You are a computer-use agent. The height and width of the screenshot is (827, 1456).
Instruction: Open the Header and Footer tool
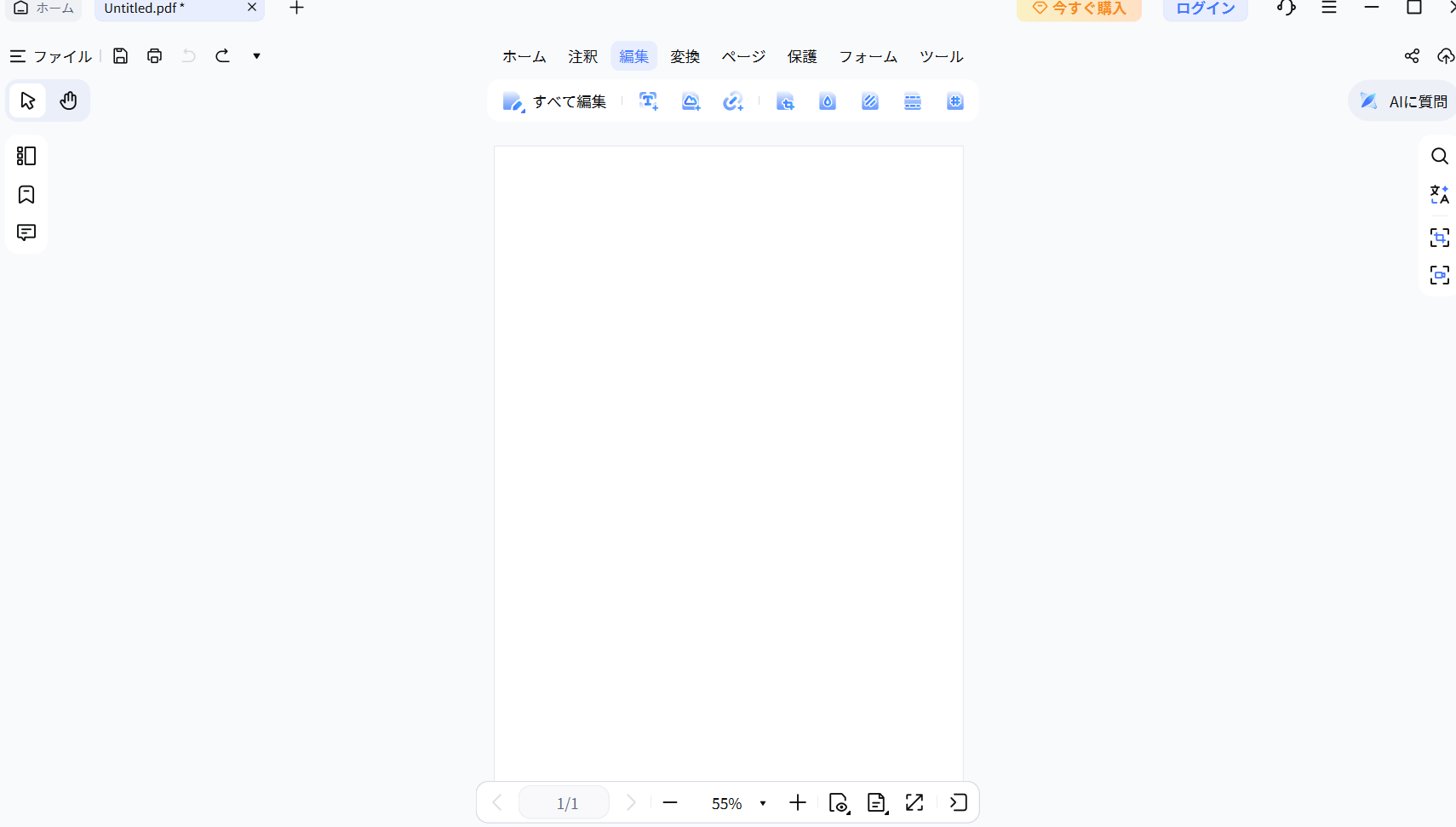pos(913,101)
